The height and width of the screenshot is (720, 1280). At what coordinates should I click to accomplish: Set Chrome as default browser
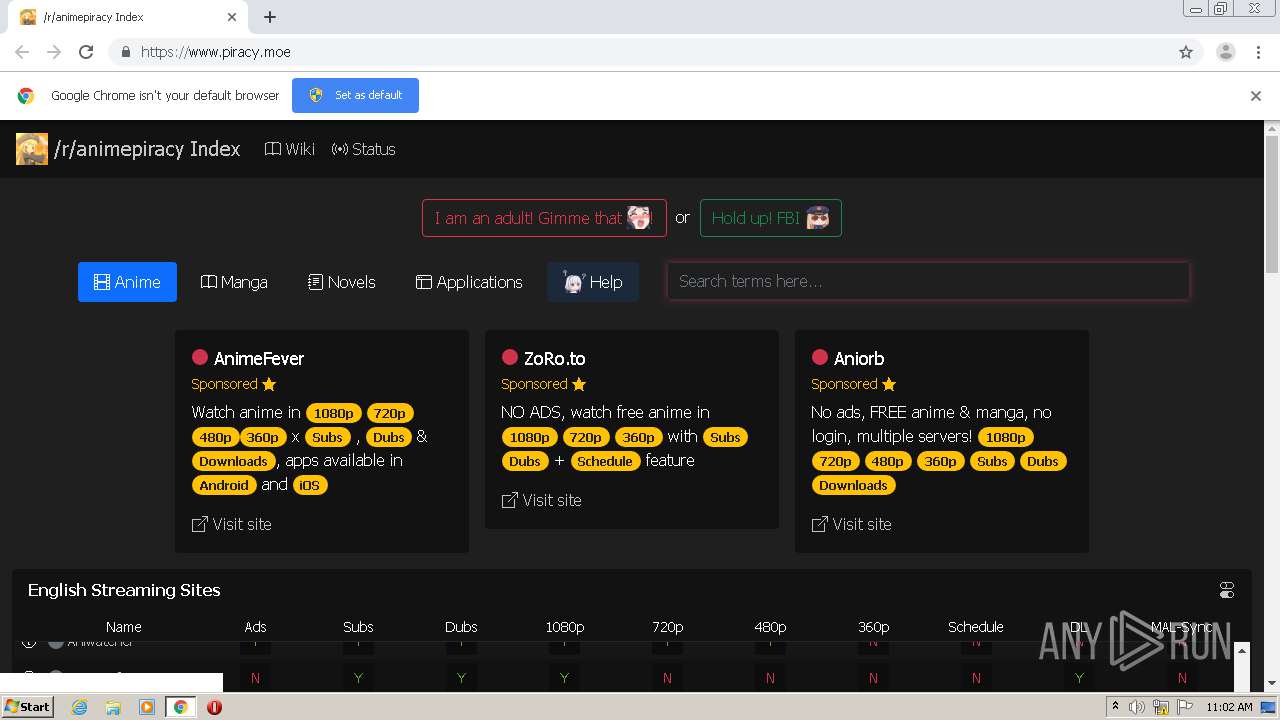[x=355, y=95]
